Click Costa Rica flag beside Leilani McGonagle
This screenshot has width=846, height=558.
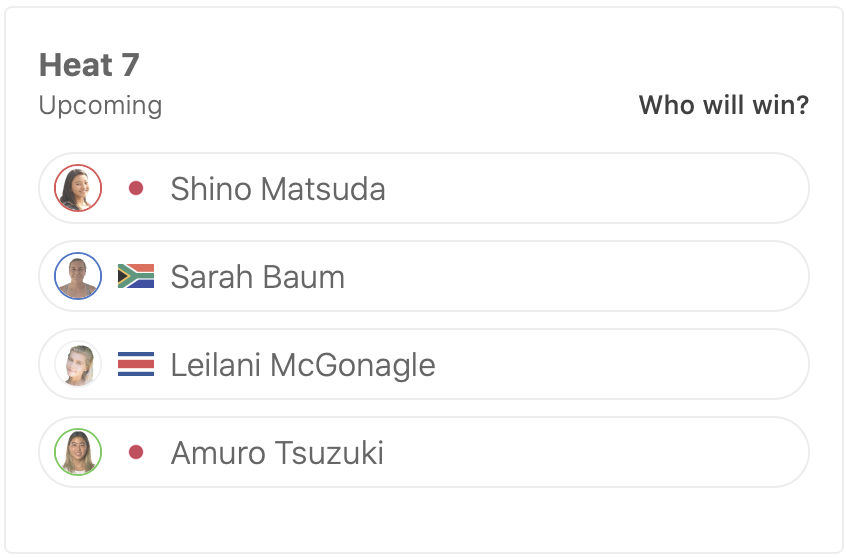point(136,364)
